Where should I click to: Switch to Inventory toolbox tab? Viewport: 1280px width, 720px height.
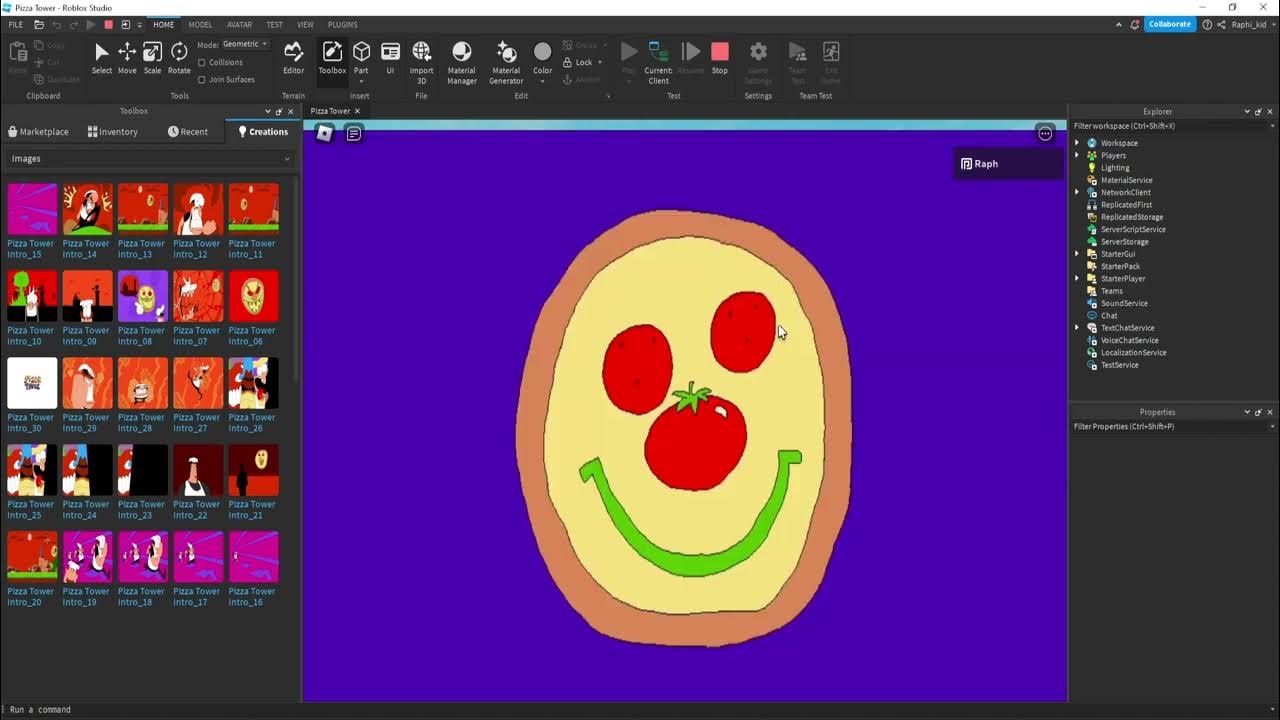tap(113, 132)
